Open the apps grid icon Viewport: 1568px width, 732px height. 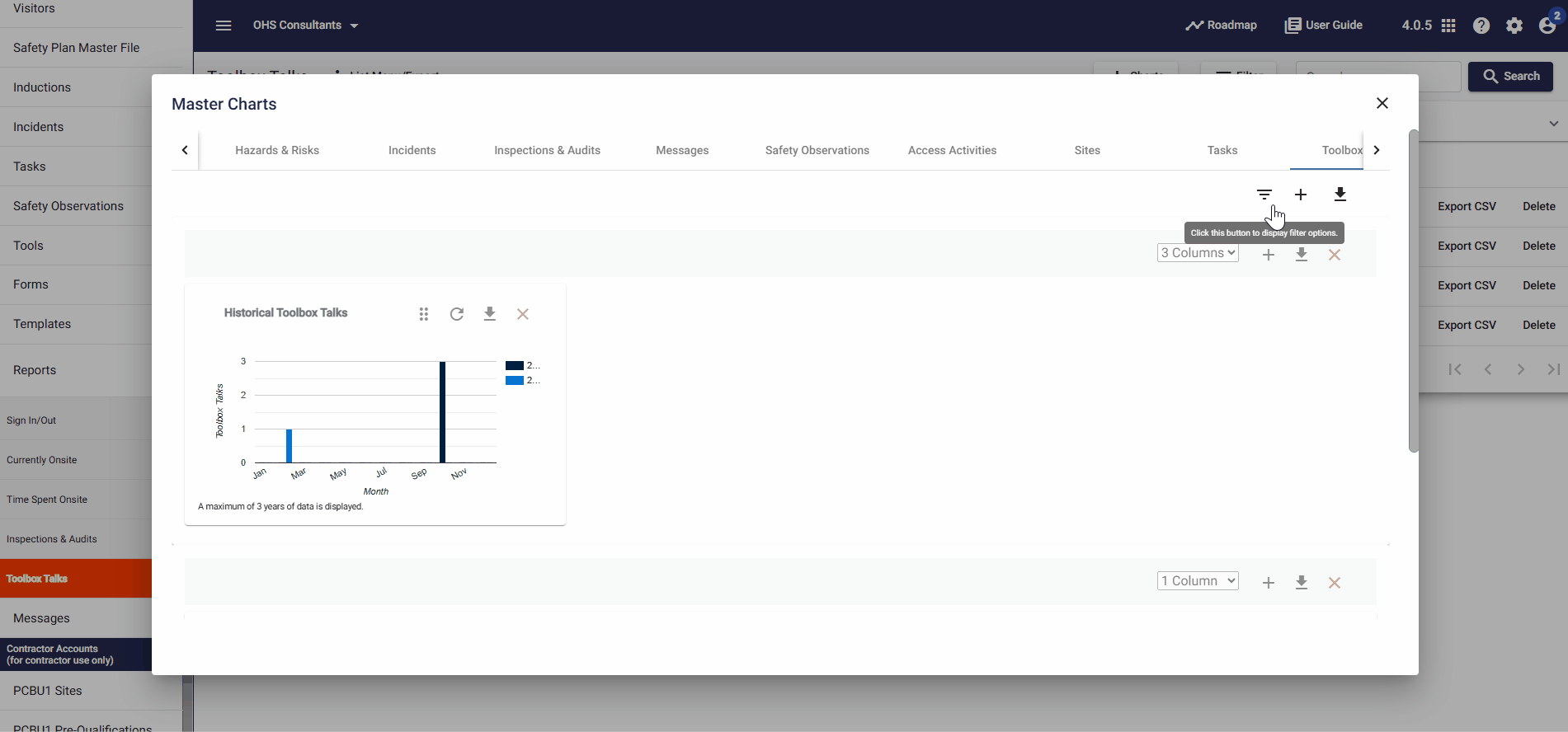click(1448, 26)
